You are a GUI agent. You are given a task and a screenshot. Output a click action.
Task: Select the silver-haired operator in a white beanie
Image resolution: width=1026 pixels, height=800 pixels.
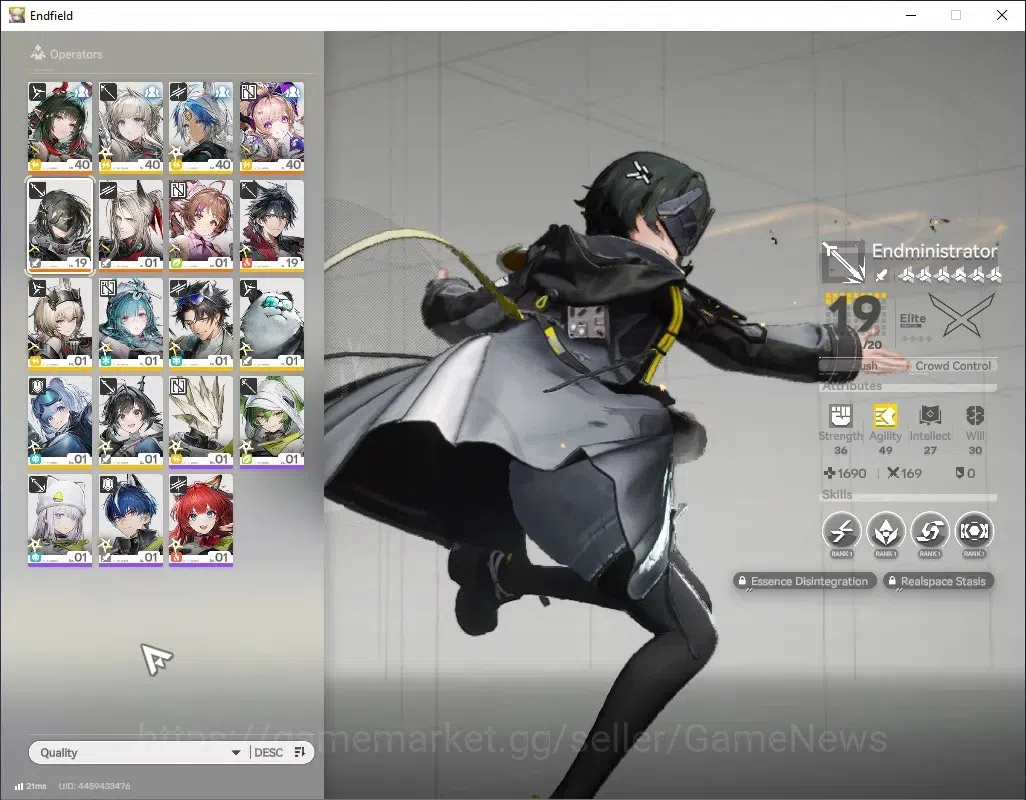tap(60, 520)
